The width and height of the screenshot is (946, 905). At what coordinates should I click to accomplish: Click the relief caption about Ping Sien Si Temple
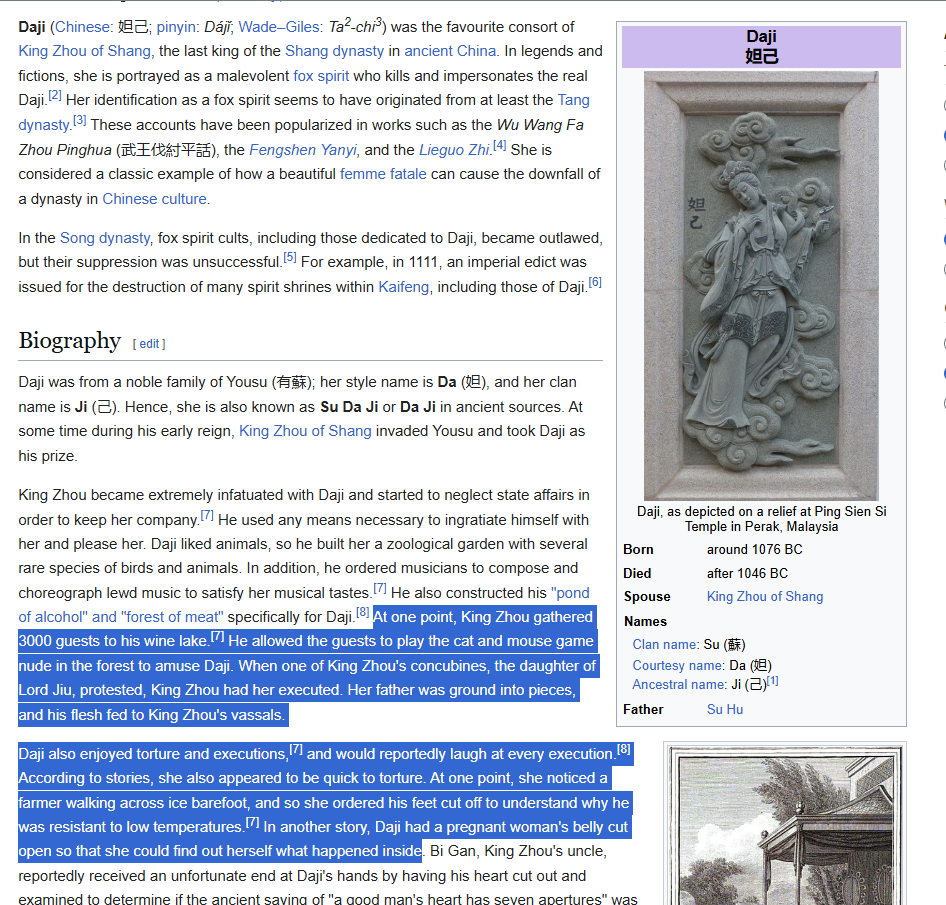761,519
